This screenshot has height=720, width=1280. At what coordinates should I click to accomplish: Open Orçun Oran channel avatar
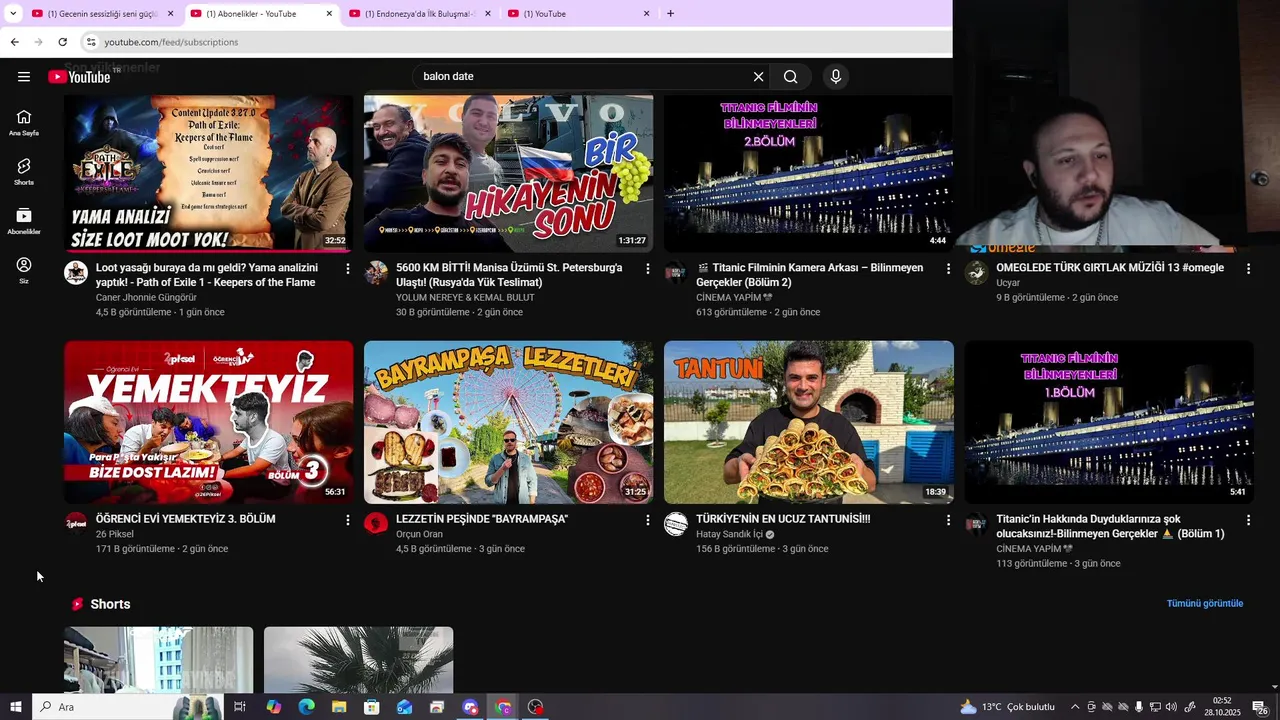pos(376,523)
